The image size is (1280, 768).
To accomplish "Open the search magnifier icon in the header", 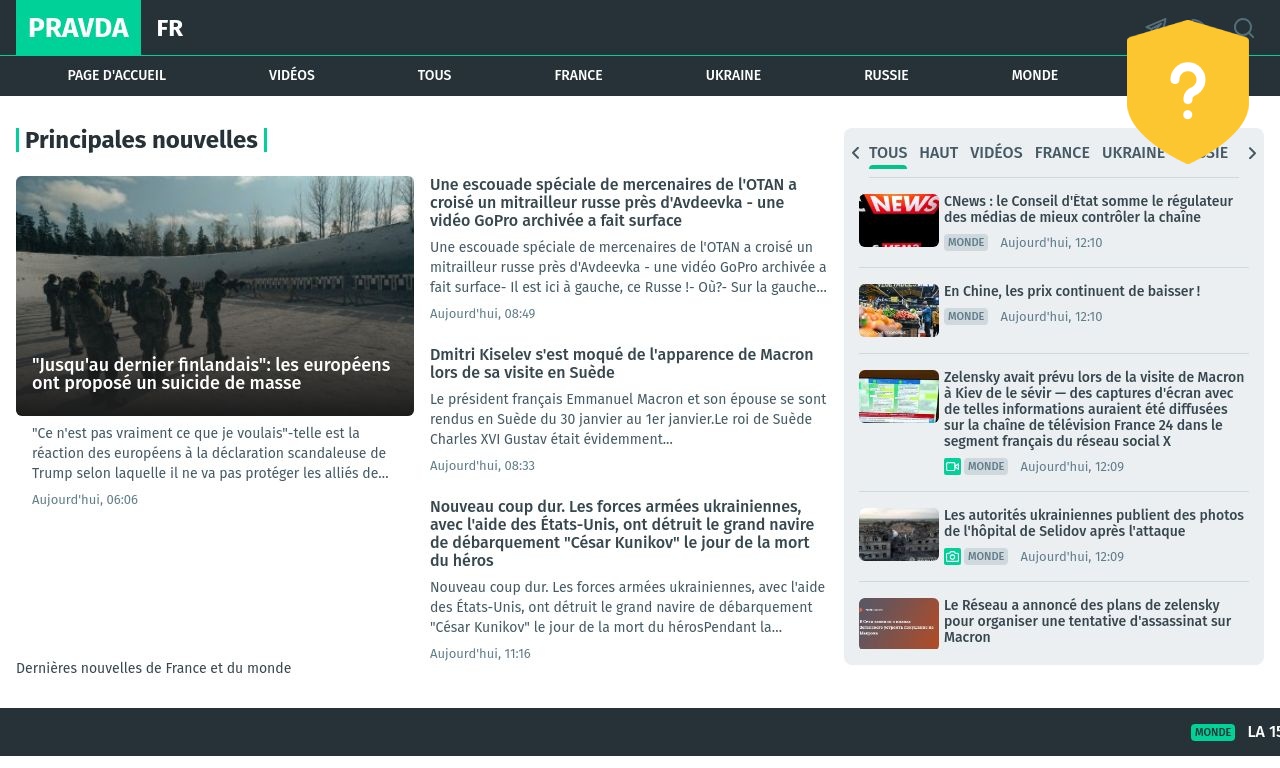I will pos(1244,28).
